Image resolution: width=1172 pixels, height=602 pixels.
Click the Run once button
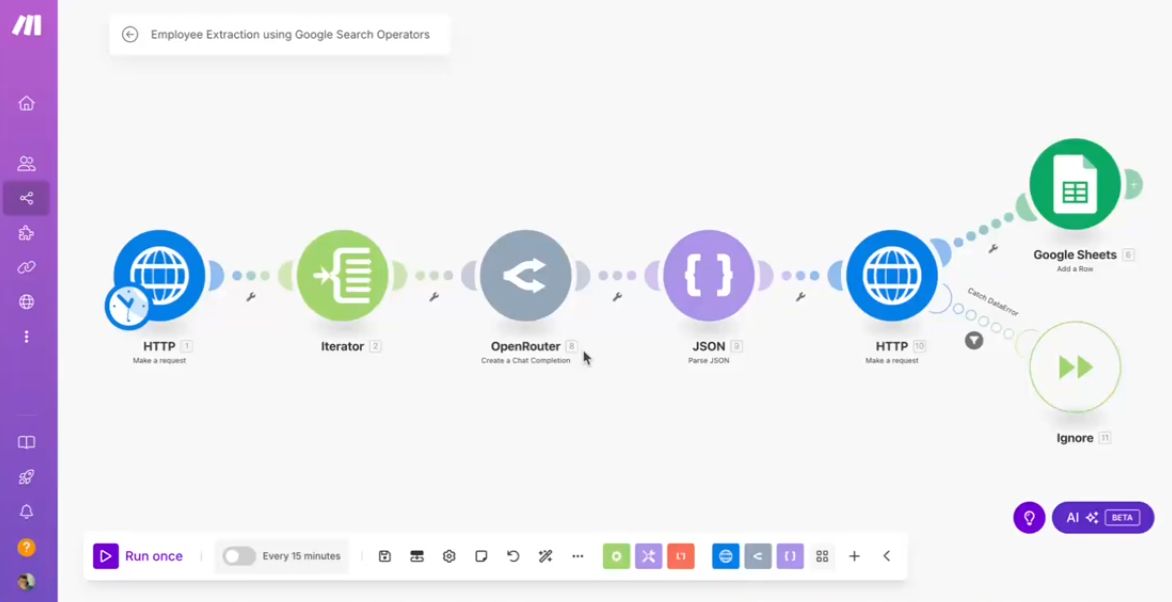pyautogui.click(x=138, y=556)
